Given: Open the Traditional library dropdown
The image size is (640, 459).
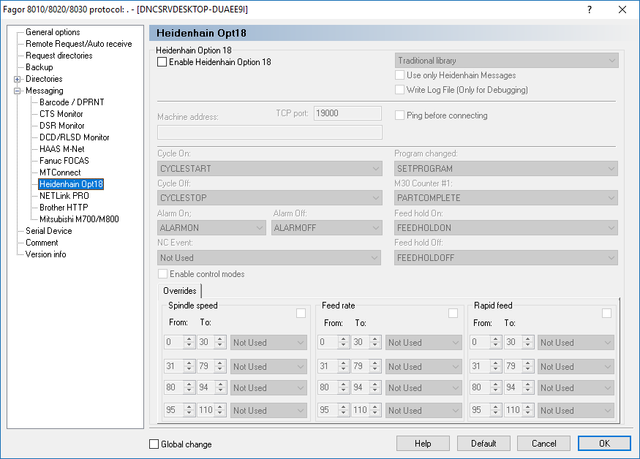Looking at the screenshot, I should click(x=507, y=60).
